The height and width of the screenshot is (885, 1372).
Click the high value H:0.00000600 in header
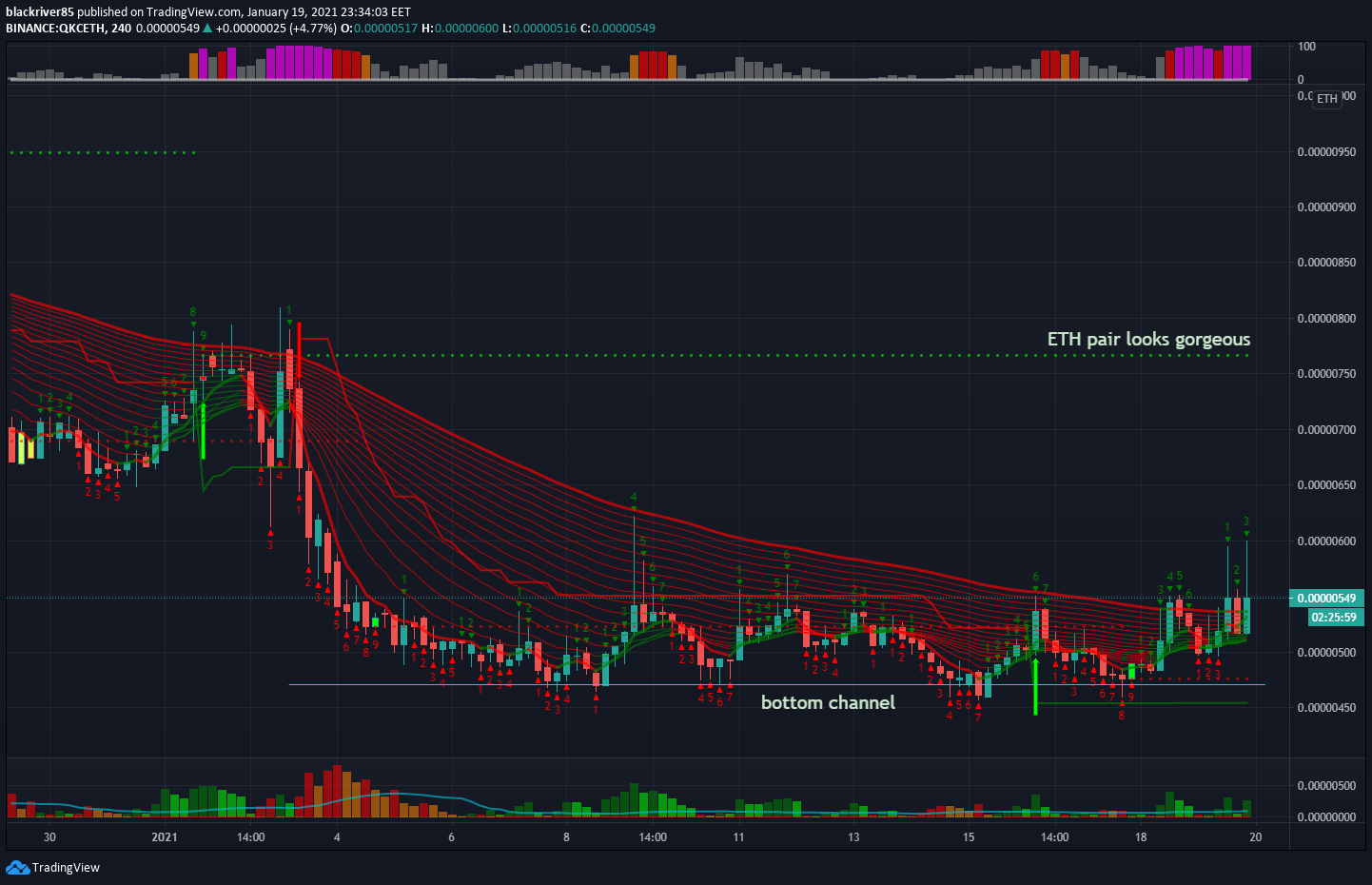point(460,28)
